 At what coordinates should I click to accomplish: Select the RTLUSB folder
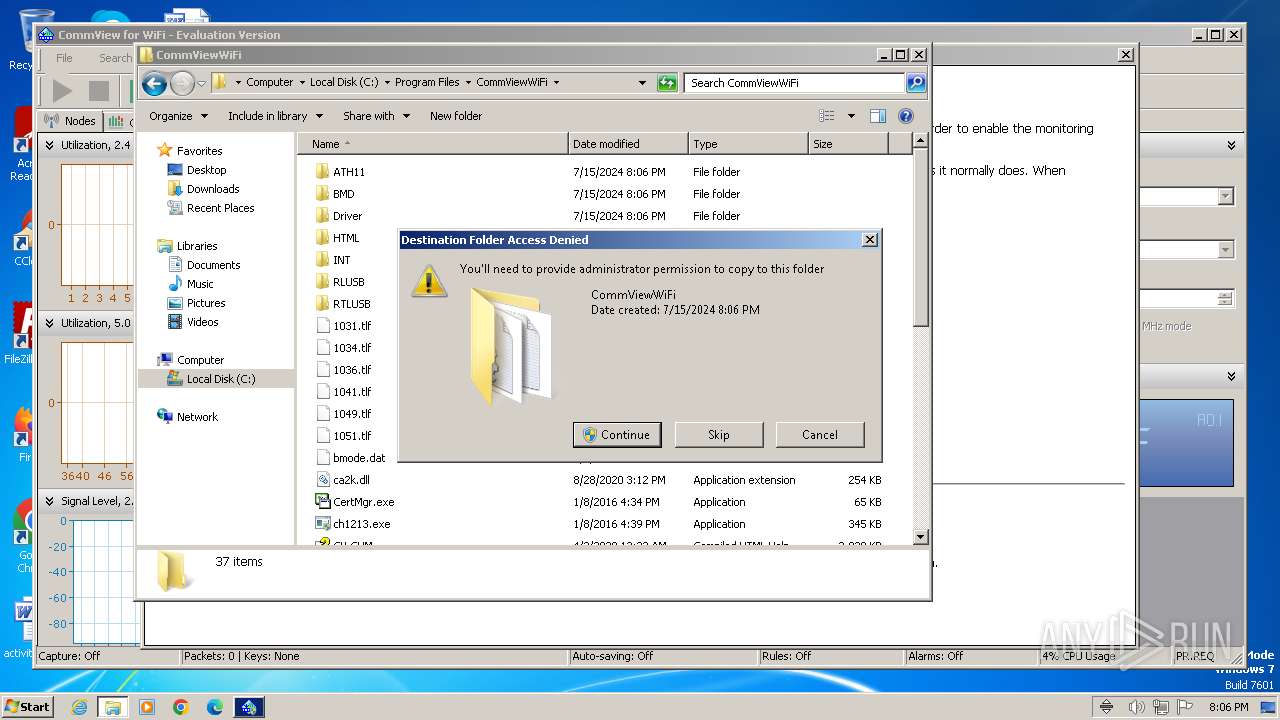click(x=343, y=304)
